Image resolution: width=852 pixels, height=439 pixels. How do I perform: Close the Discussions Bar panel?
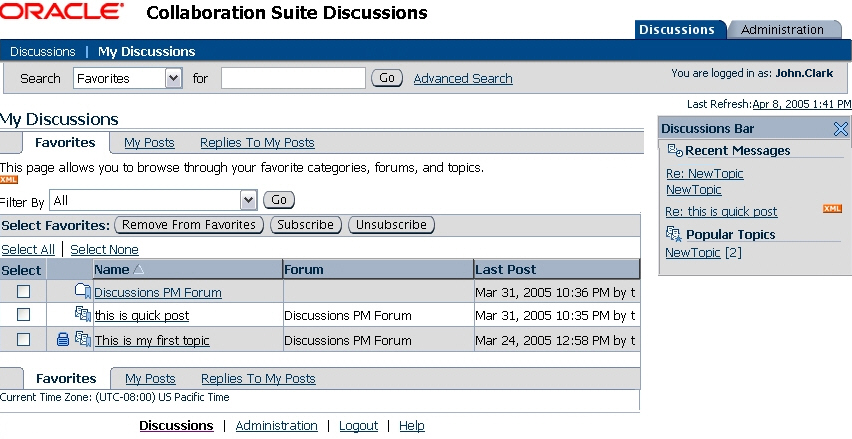pyautogui.click(x=840, y=128)
